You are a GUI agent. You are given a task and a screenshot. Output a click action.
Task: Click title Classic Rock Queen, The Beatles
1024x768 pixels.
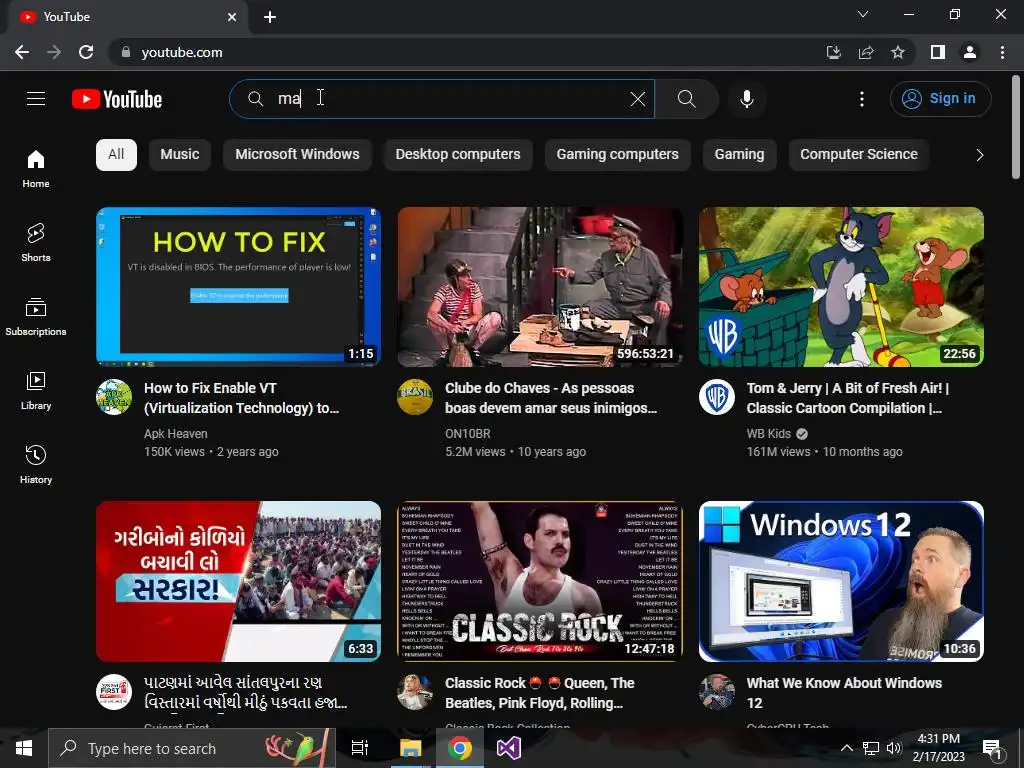(x=539, y=693)
